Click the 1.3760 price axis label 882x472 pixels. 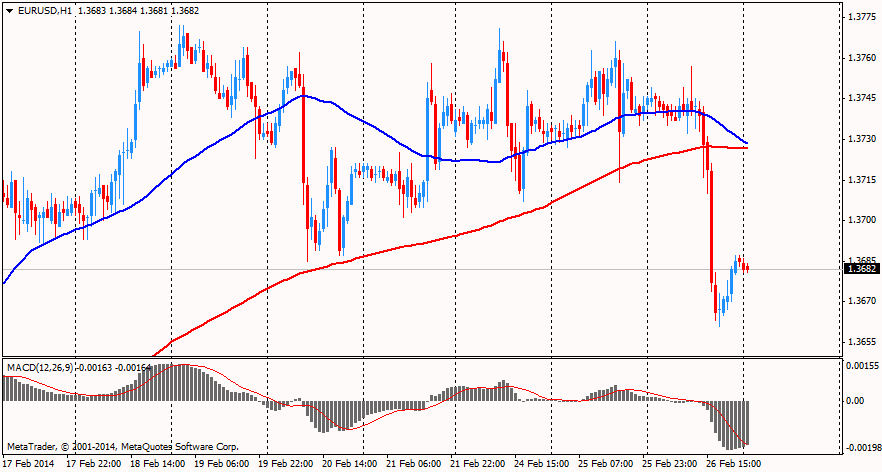863,58
